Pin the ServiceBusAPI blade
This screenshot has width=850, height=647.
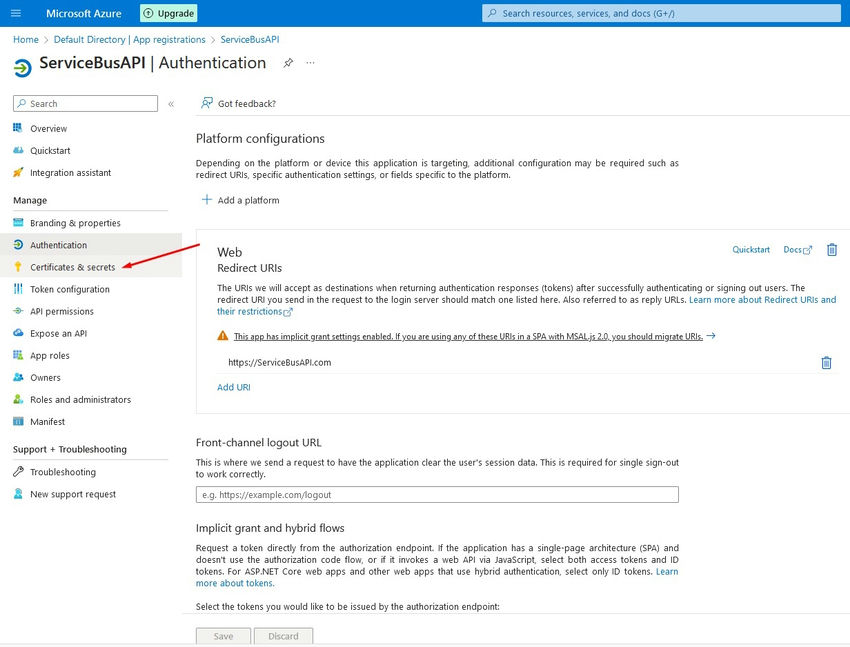tap(288, 63)
